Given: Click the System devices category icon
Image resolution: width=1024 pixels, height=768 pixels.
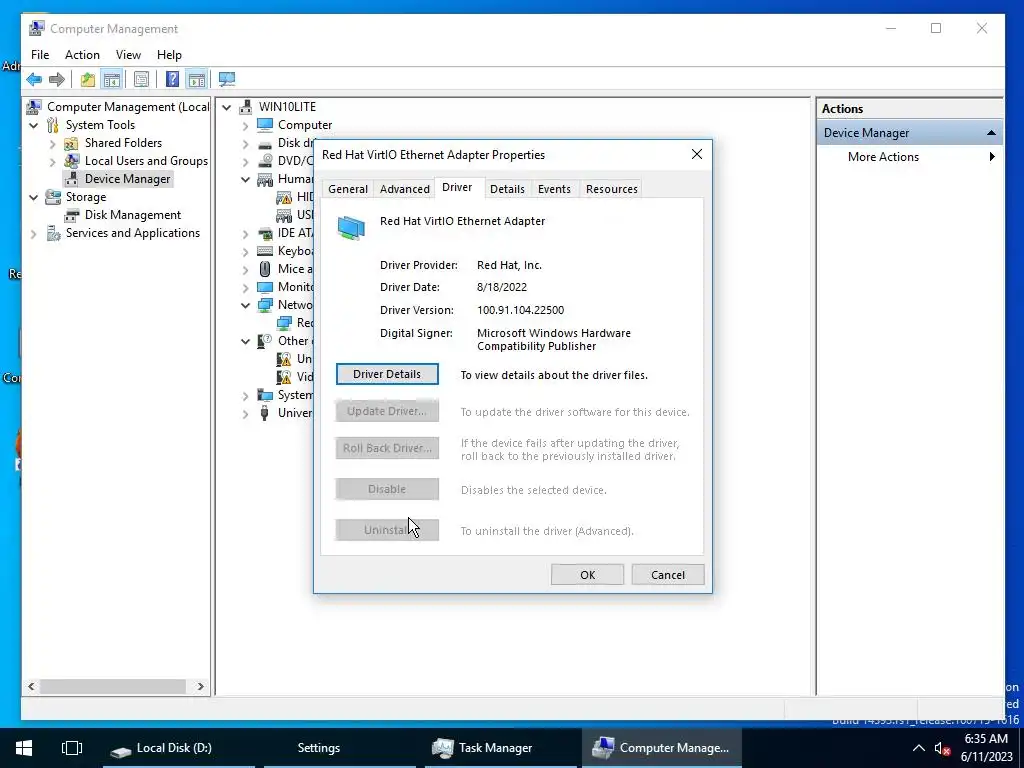Looking at the screenshot, I should coord(264,395).
